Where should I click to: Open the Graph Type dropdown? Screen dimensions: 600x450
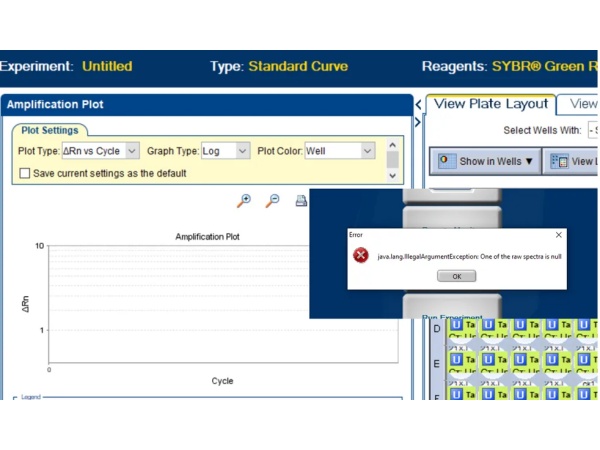[242, 151]
